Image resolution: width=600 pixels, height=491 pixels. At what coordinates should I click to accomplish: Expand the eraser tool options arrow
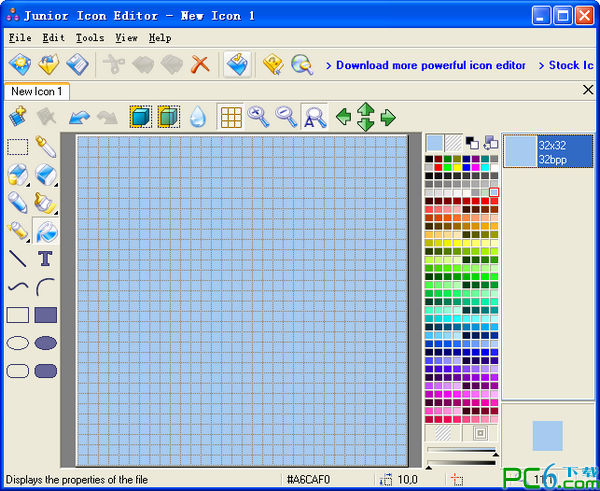point(56,185)
